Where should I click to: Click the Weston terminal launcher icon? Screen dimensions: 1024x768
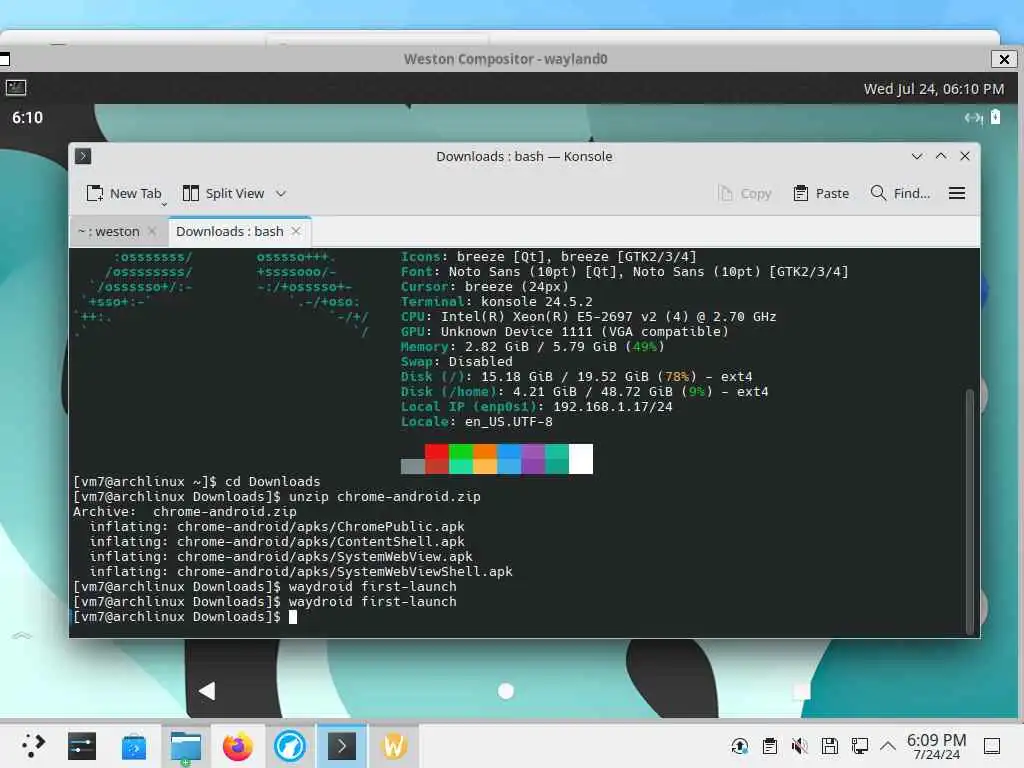pos(16,87)
